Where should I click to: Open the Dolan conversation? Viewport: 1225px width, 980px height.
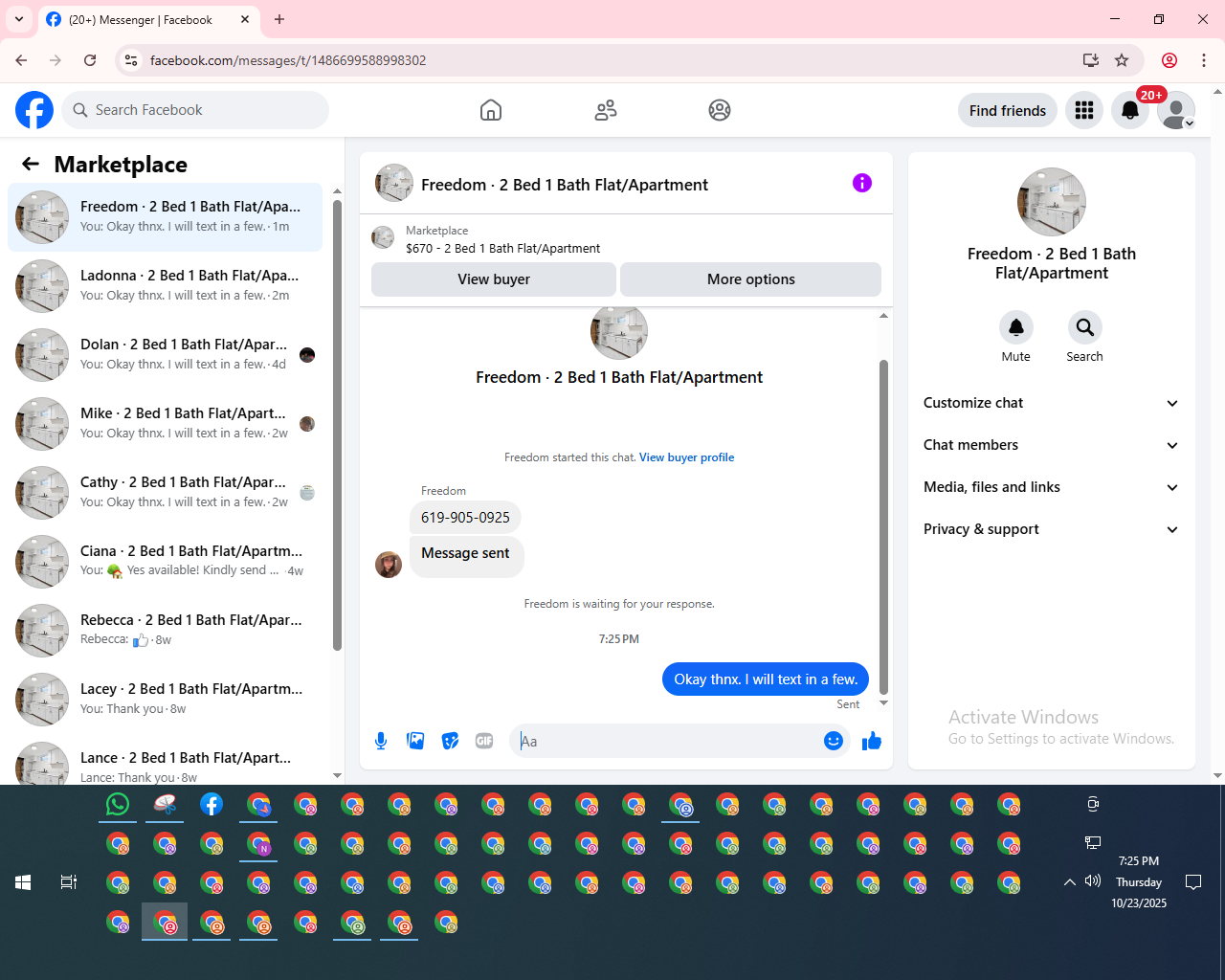point(166,355)
